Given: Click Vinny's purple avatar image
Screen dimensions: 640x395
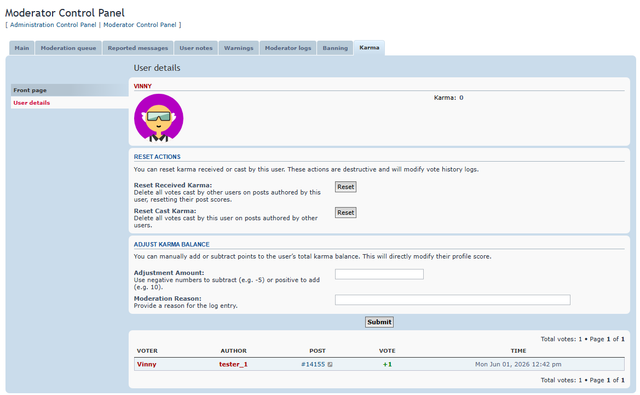Looking at the screenshot, I should [159, 118].
